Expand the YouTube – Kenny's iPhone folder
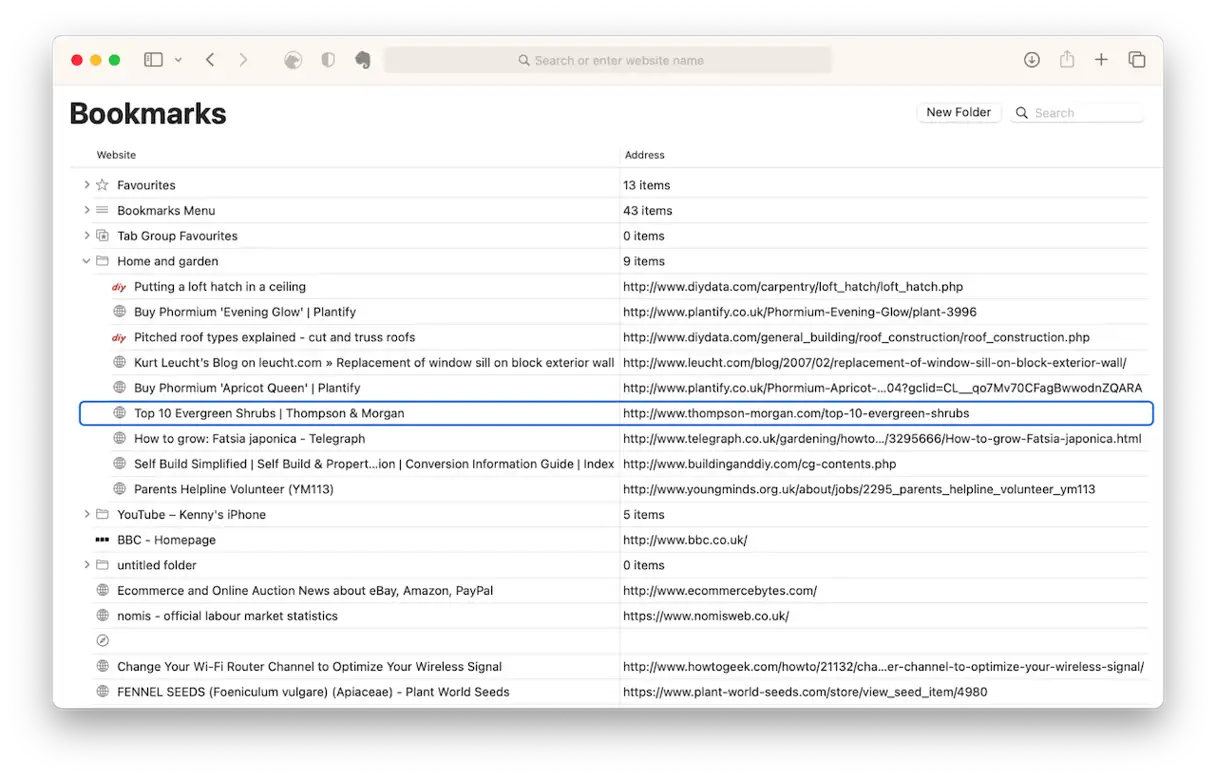The image size is (1216, 778). click(87, 515)
